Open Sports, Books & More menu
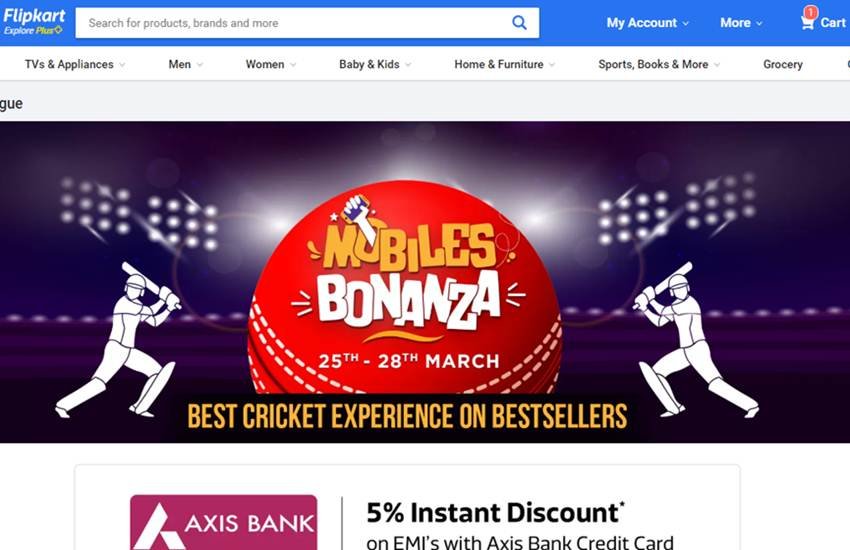Viewport: 850px width, 550px height. click(x=659, y=64)
